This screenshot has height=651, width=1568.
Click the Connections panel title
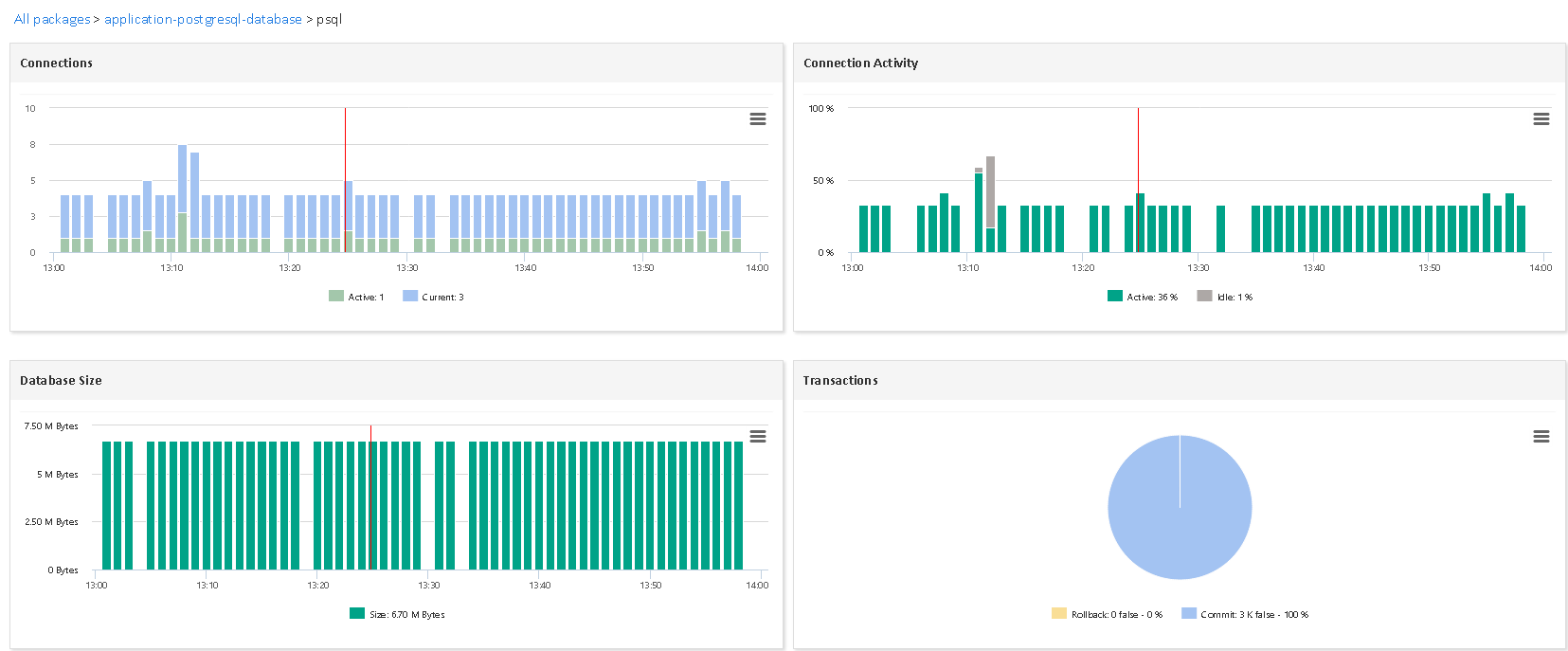pyautogui.click(x=57, y=63)
